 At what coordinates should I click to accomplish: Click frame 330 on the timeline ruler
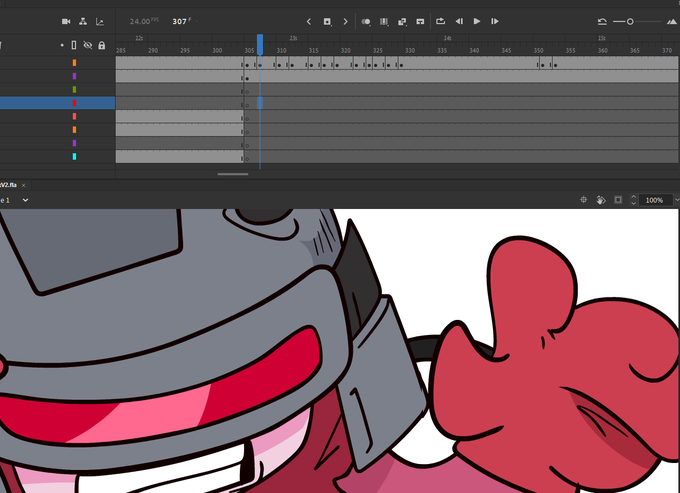pos(410,50)
